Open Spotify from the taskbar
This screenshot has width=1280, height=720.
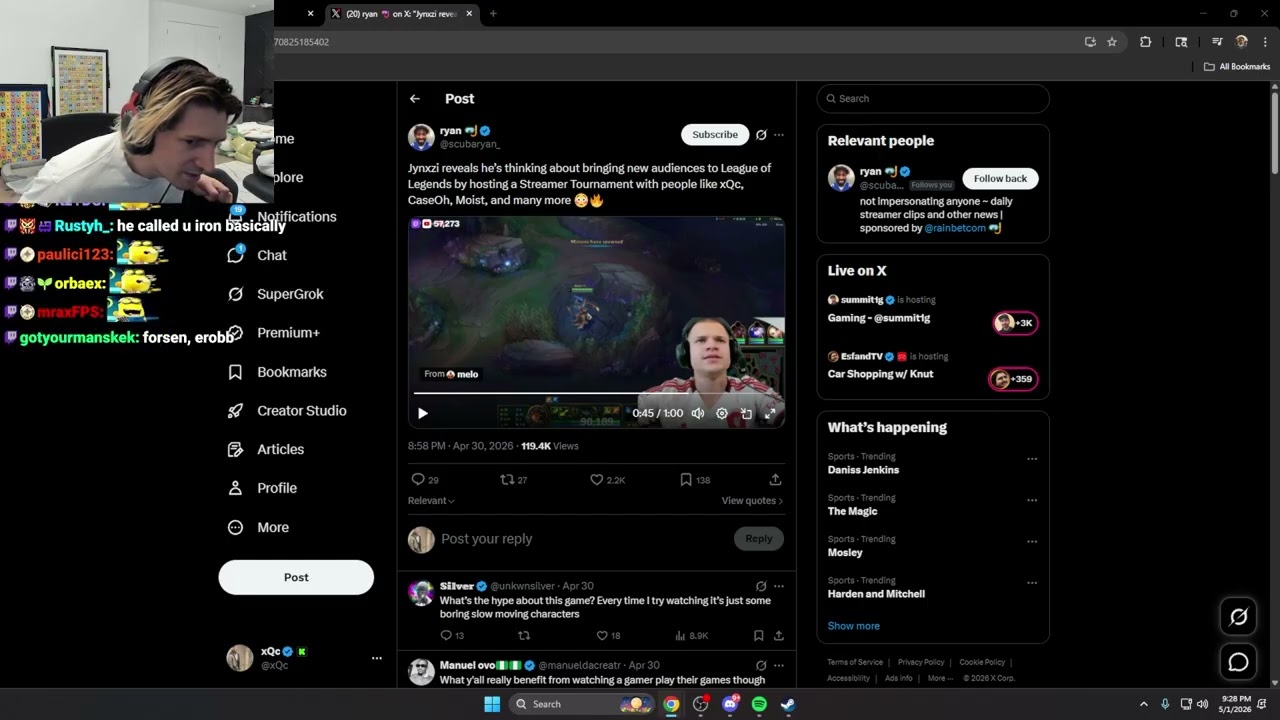tap(759, 704)
